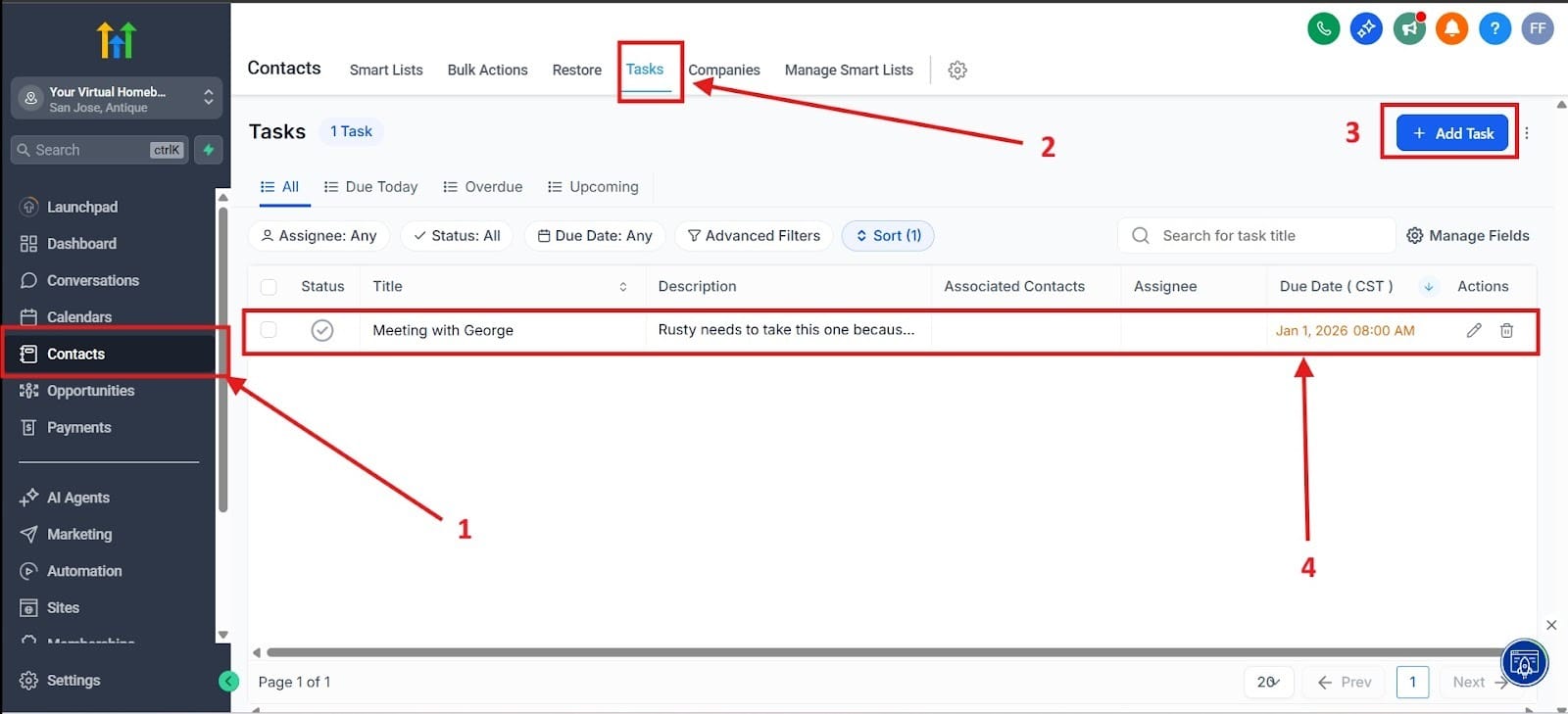Open Manage Fields

tap(1467, 236)
